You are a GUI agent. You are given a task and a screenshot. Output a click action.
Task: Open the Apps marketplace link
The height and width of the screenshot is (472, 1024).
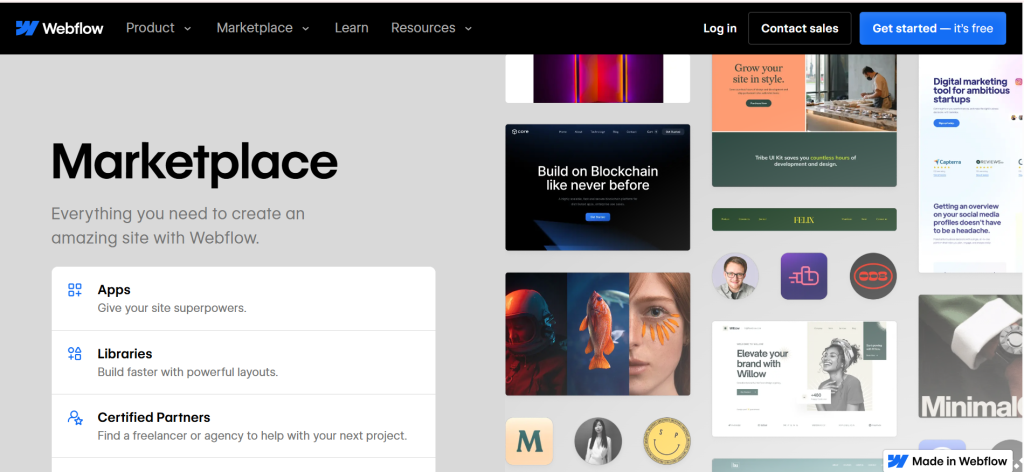(244, 298)
